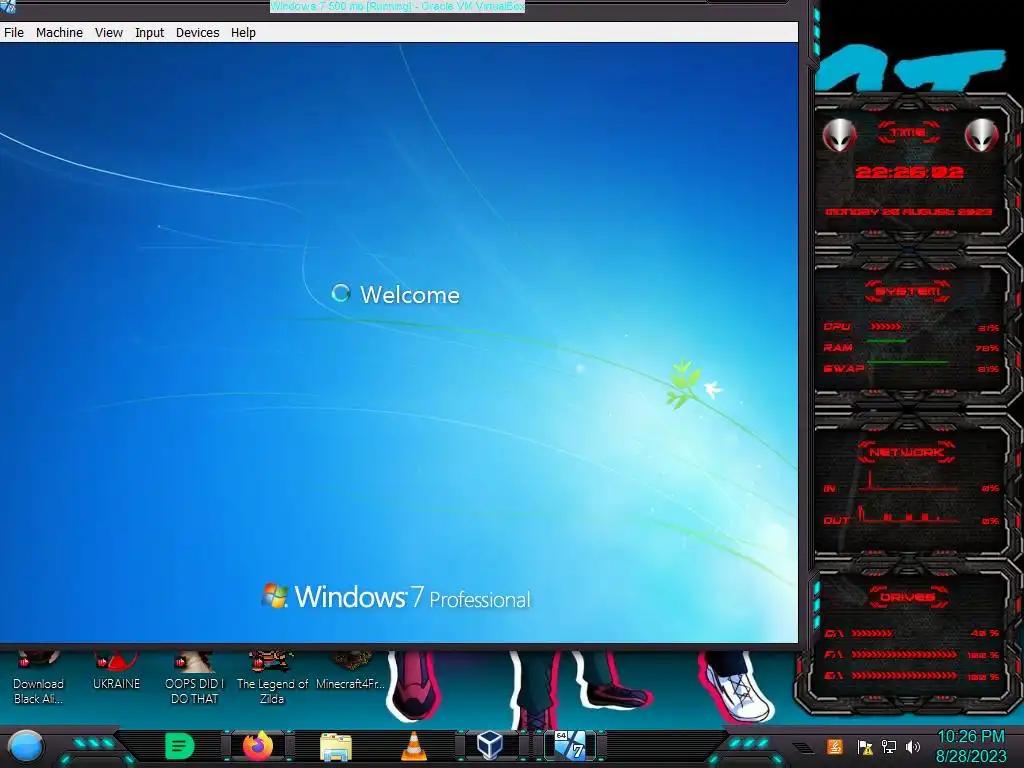This screenshot has width=1024, height=768.
Task: Click the volume speaker tray icon
Action: [913, 746]
